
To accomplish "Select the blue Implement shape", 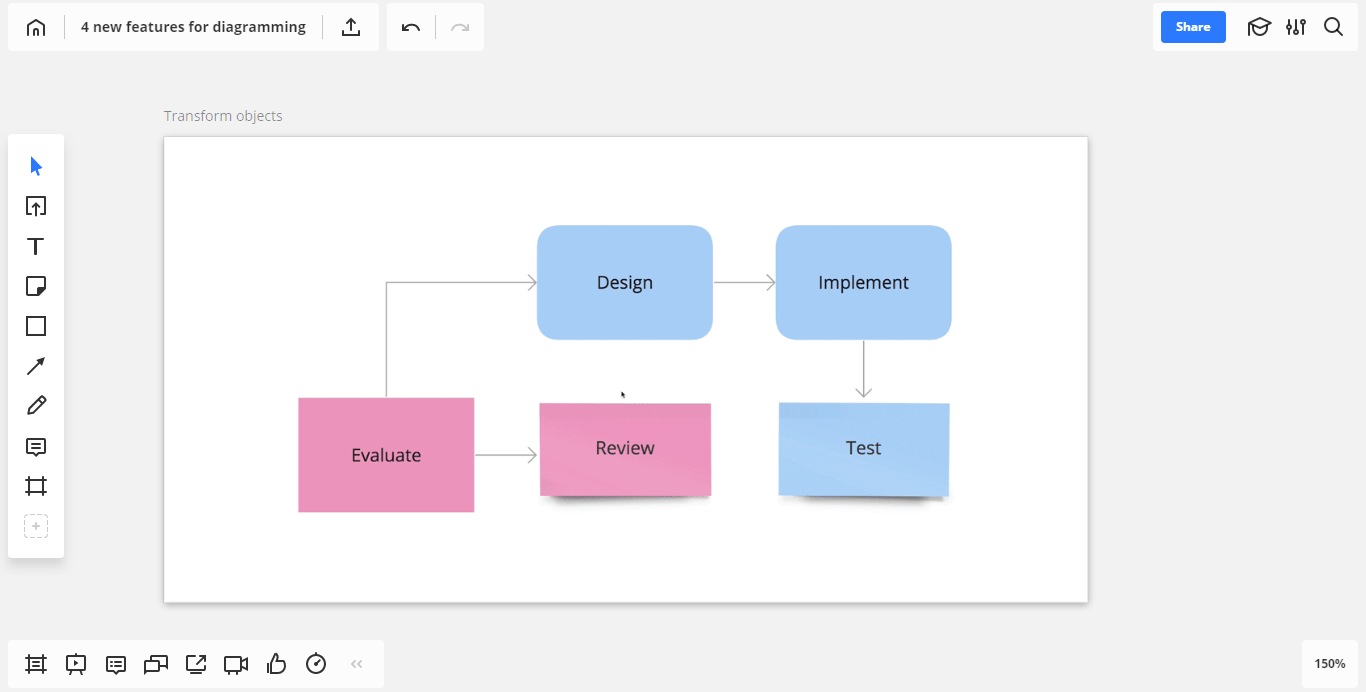I will click(x=864, y=282).
